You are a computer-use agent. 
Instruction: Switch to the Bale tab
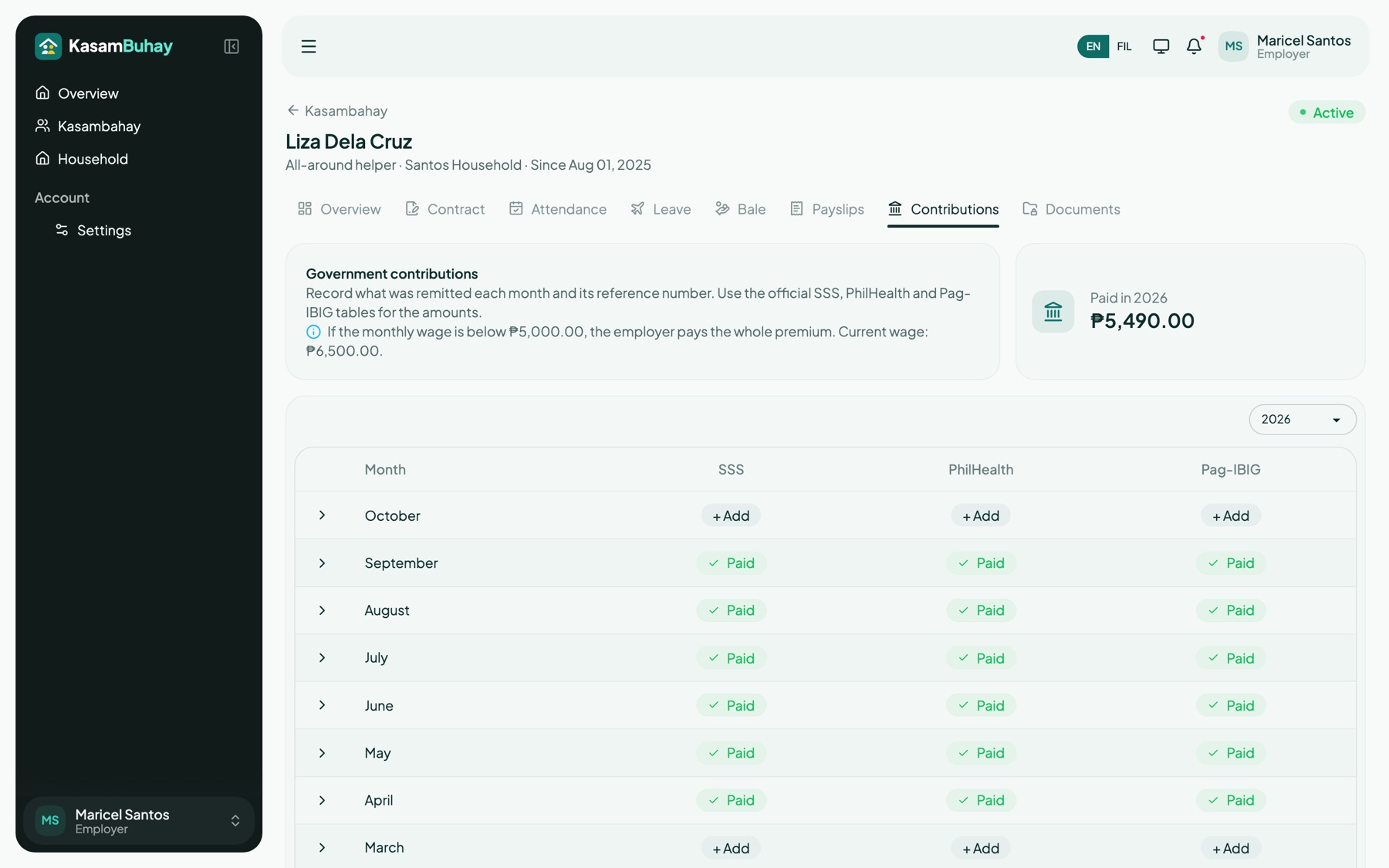point(740,209)
